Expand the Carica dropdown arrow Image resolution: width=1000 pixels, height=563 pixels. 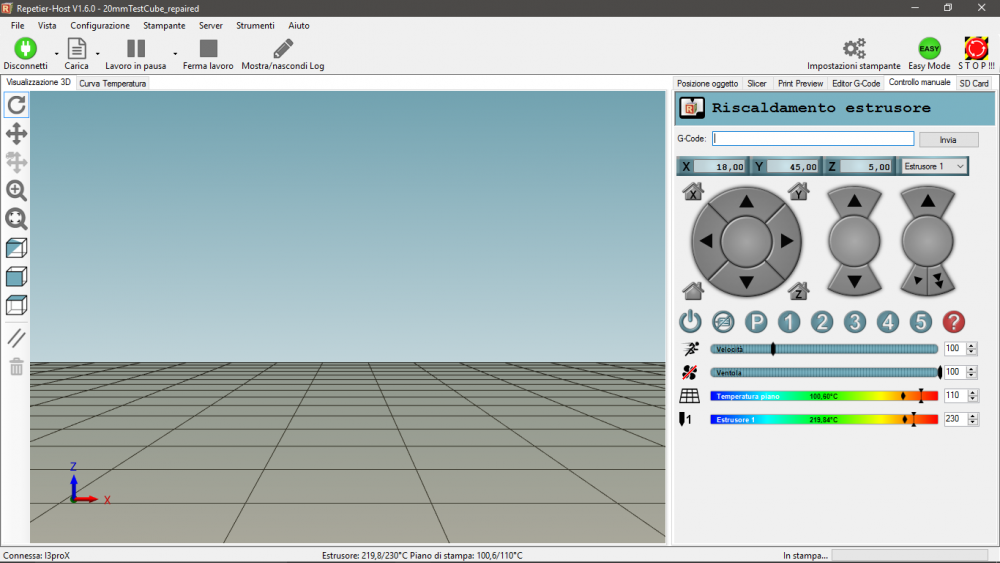click(98, 53)
